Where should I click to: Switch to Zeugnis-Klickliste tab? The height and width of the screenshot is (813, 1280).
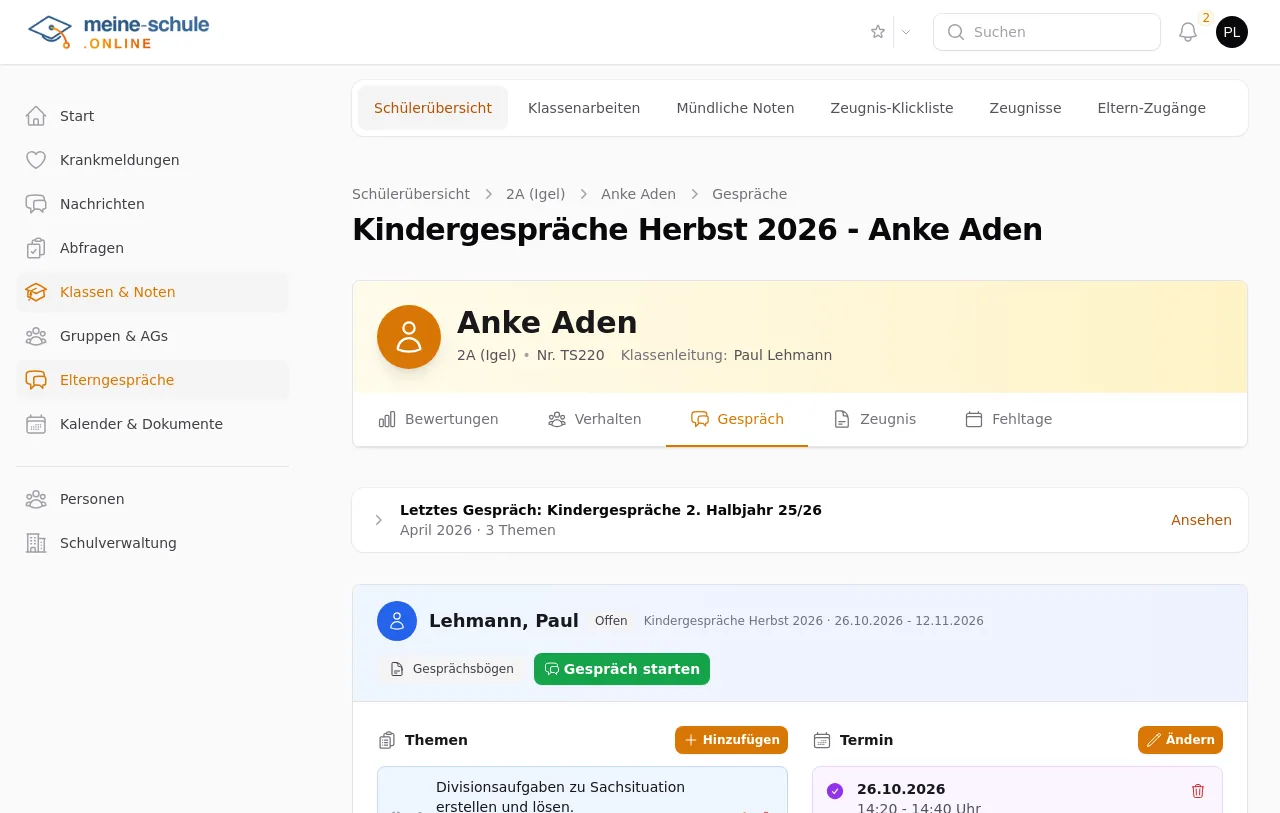click(892, 108)
